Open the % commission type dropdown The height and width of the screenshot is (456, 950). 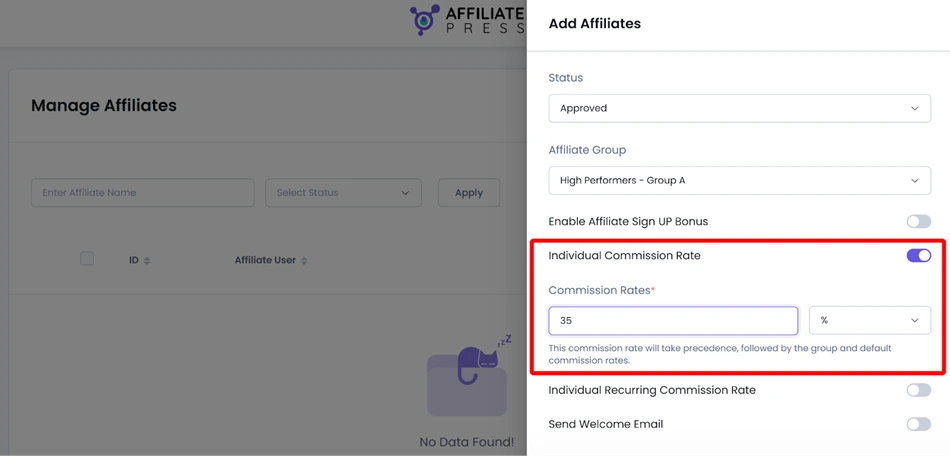point(869,320)
